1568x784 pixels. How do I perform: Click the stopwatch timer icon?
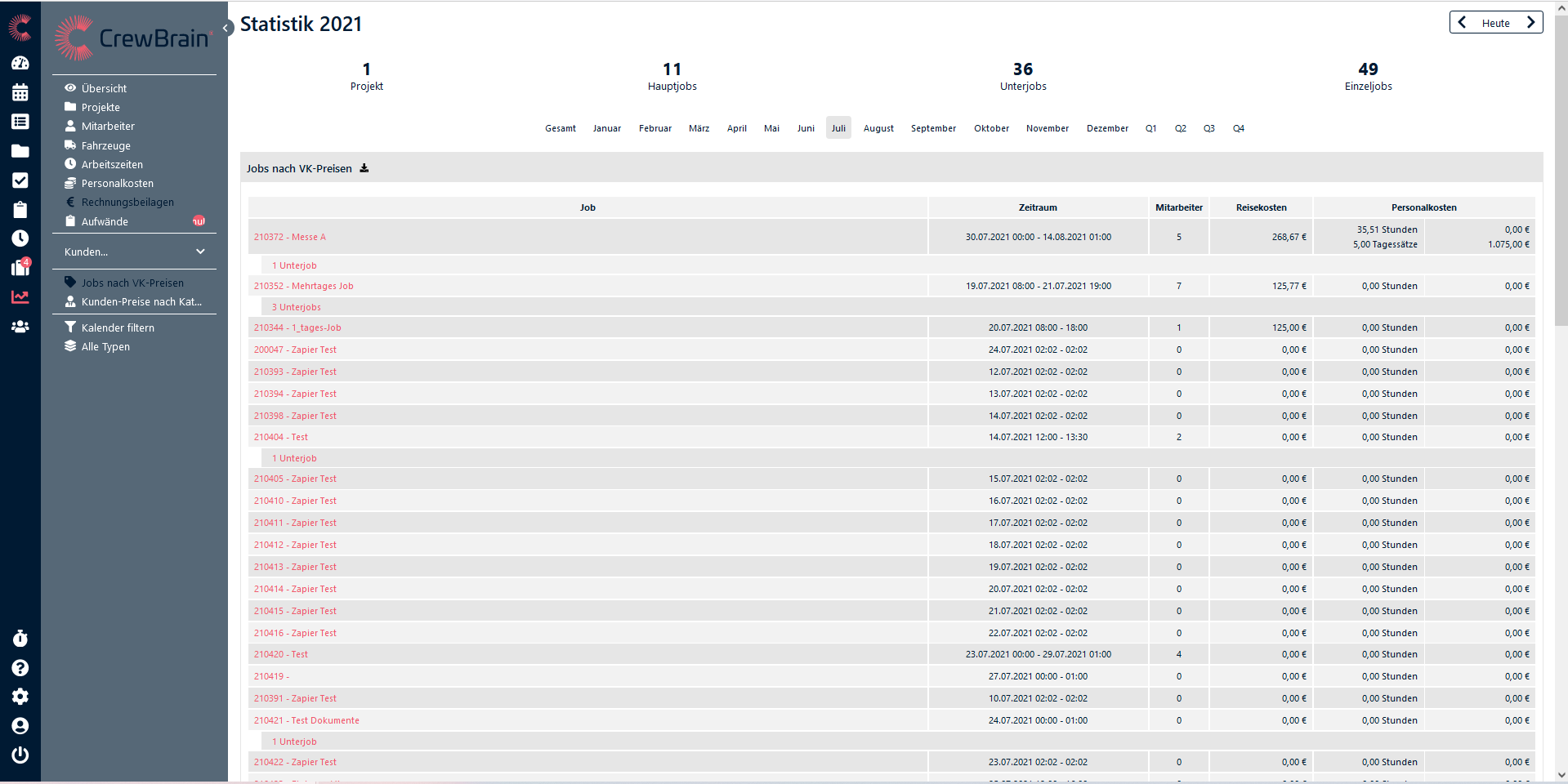(x=20, y=638)
